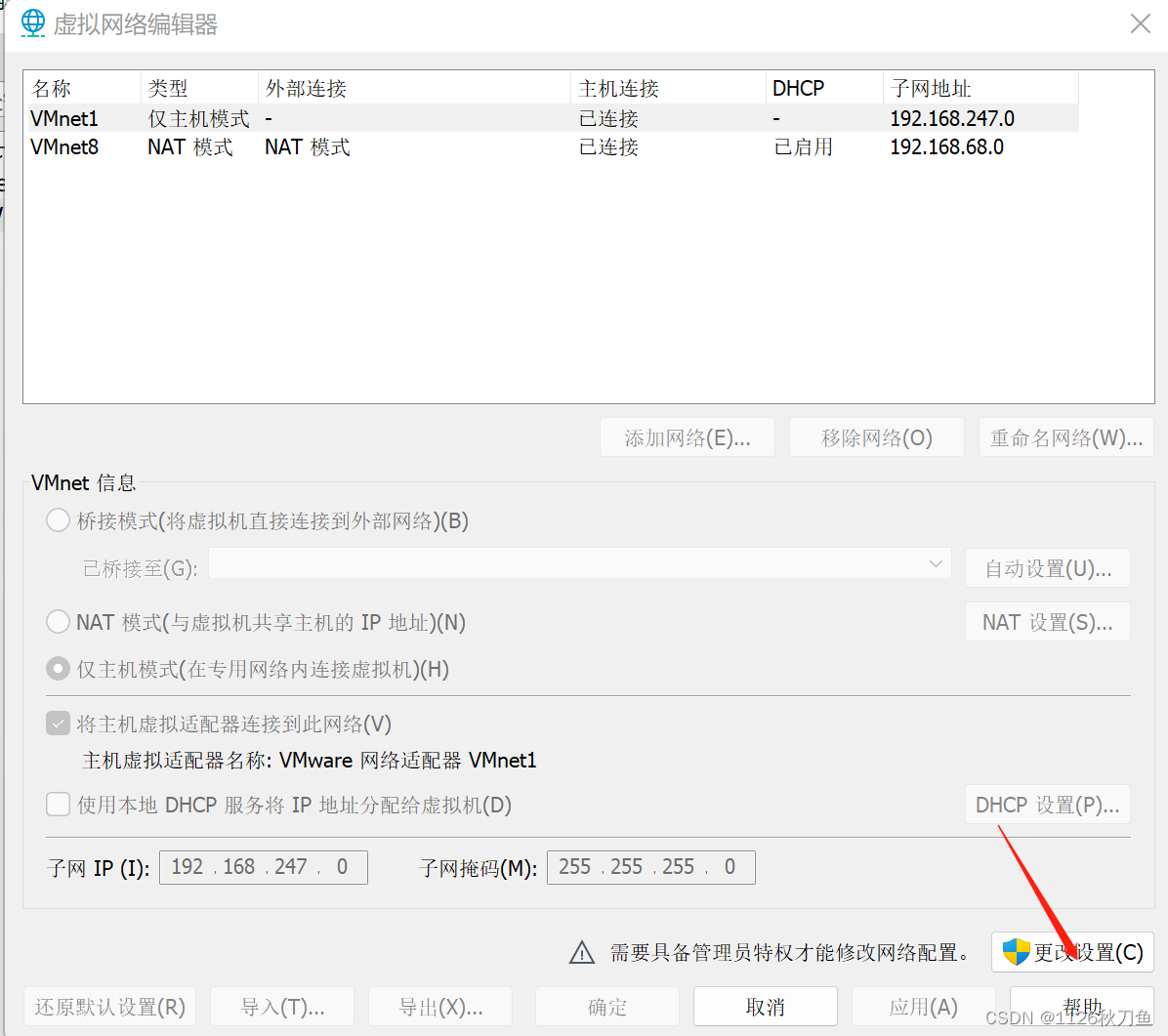Open the 已桥接至 dropdown
1168x1036 pixels.
pyautogui.click(x=579, y=563)
